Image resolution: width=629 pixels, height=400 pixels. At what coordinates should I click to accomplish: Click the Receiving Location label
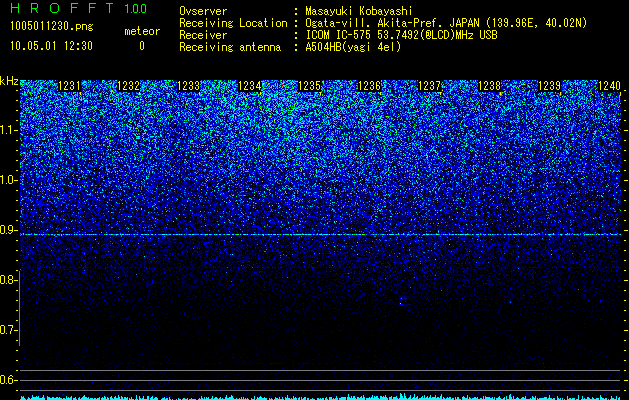pos(233,23)
